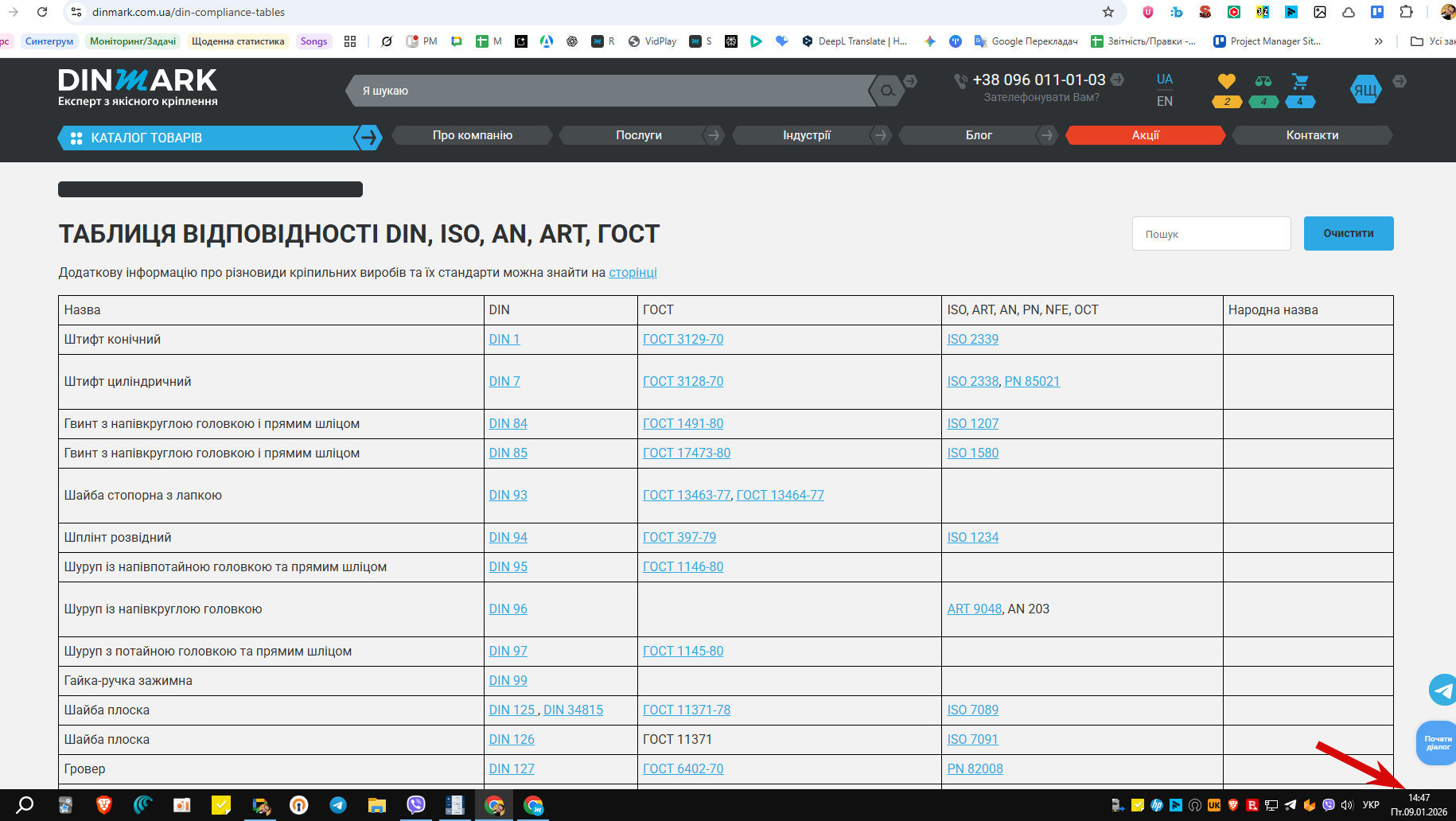Expand the arrow beside the search magnifier
Image resolution: width=1456 pixels, height=821 pixels.
tap(910, 81)
